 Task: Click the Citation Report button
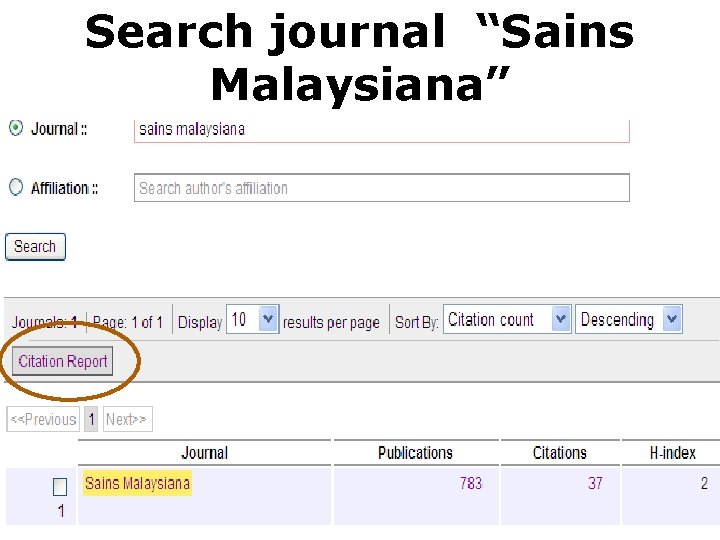(x=62, y=361)
